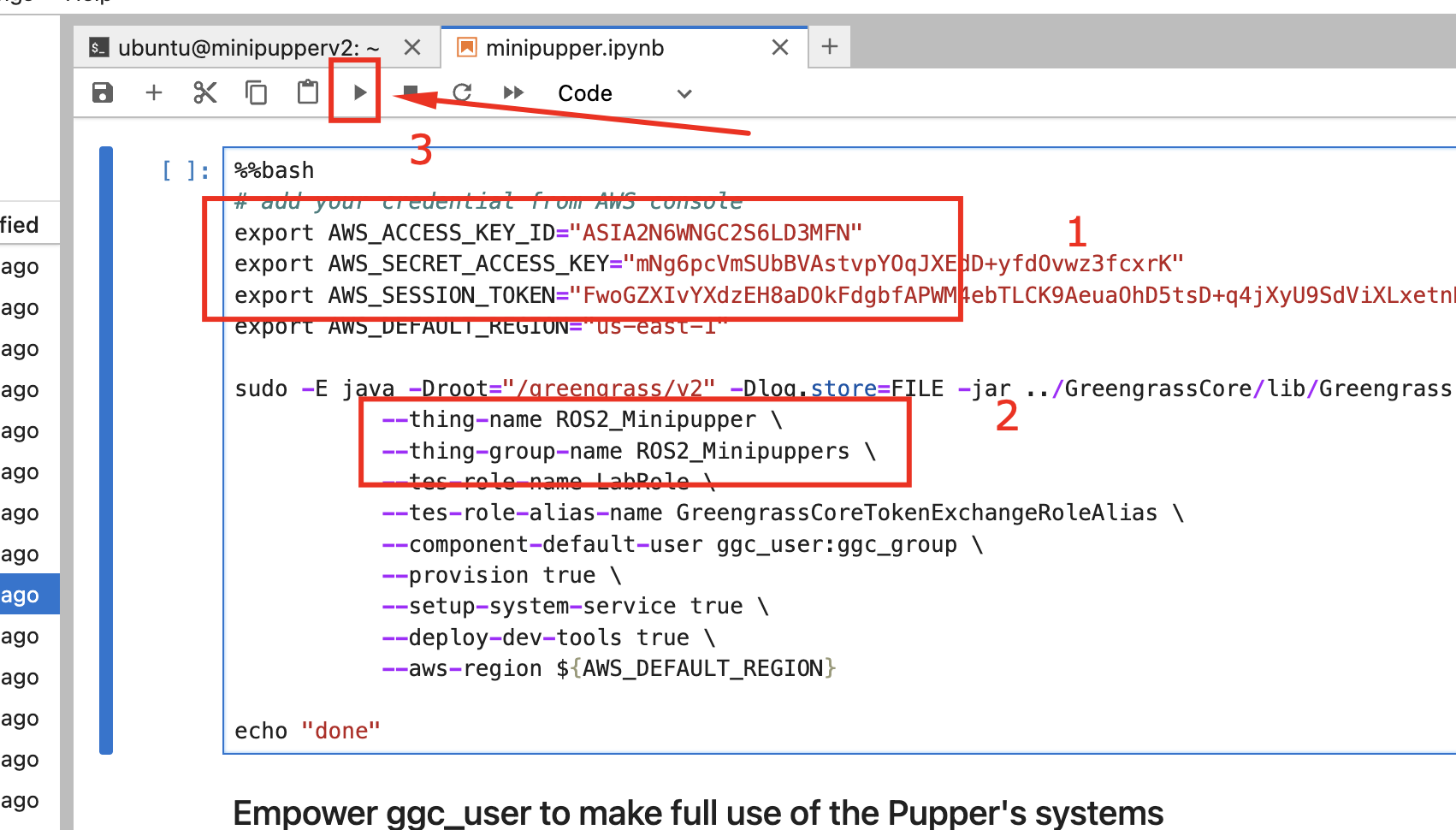Restart kernel and run all cells
Image resolution: width=1456 pixels, height=830 pixels.
click(513, 92)
